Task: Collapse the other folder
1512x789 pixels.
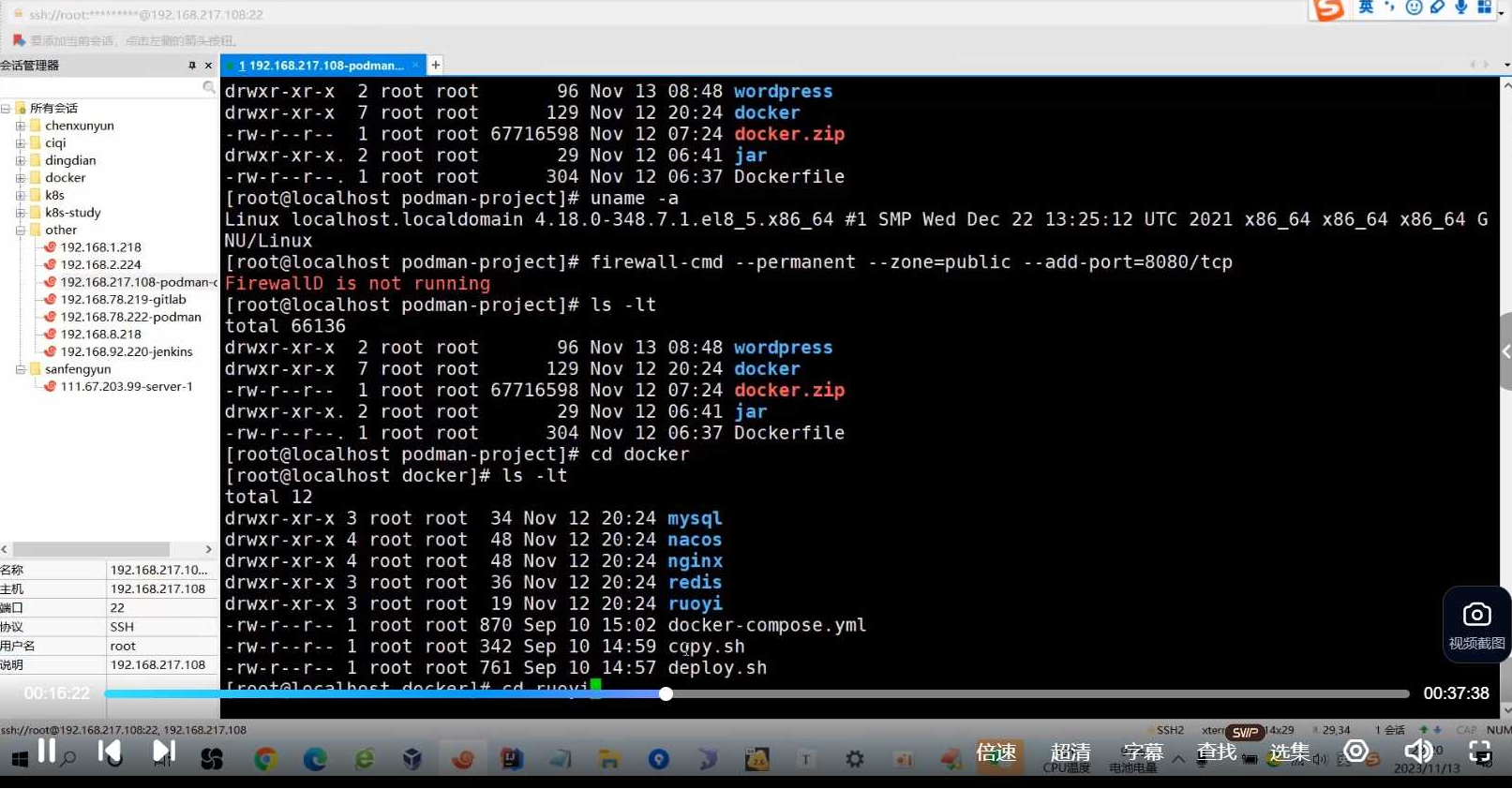Action: [x=20, y=231]
